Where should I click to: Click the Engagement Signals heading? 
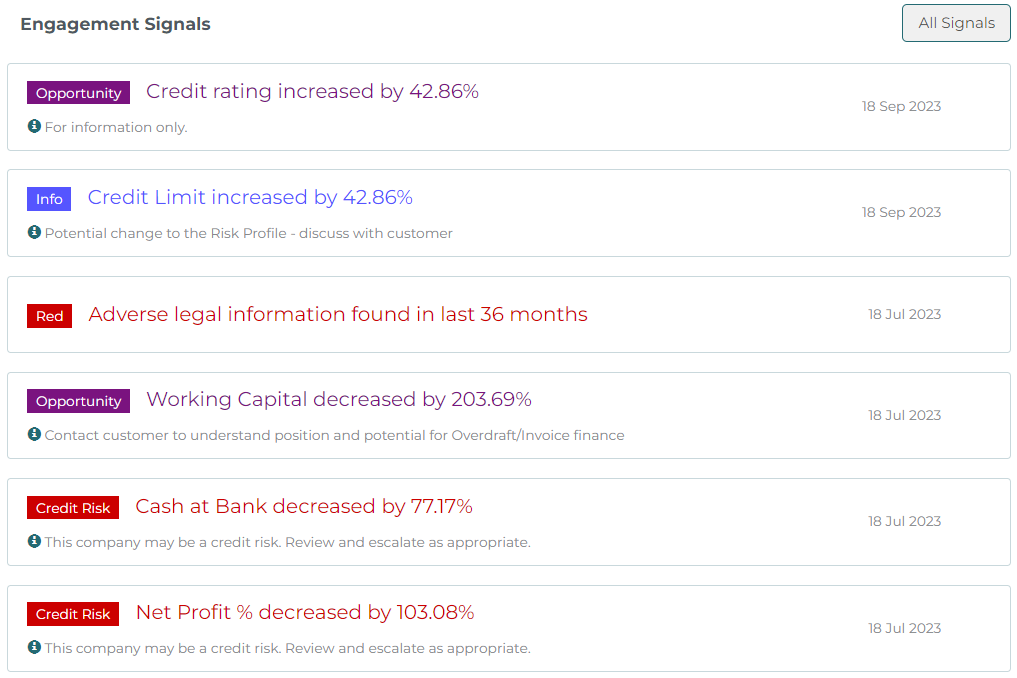pyautogui.click(x=115, y=24)
